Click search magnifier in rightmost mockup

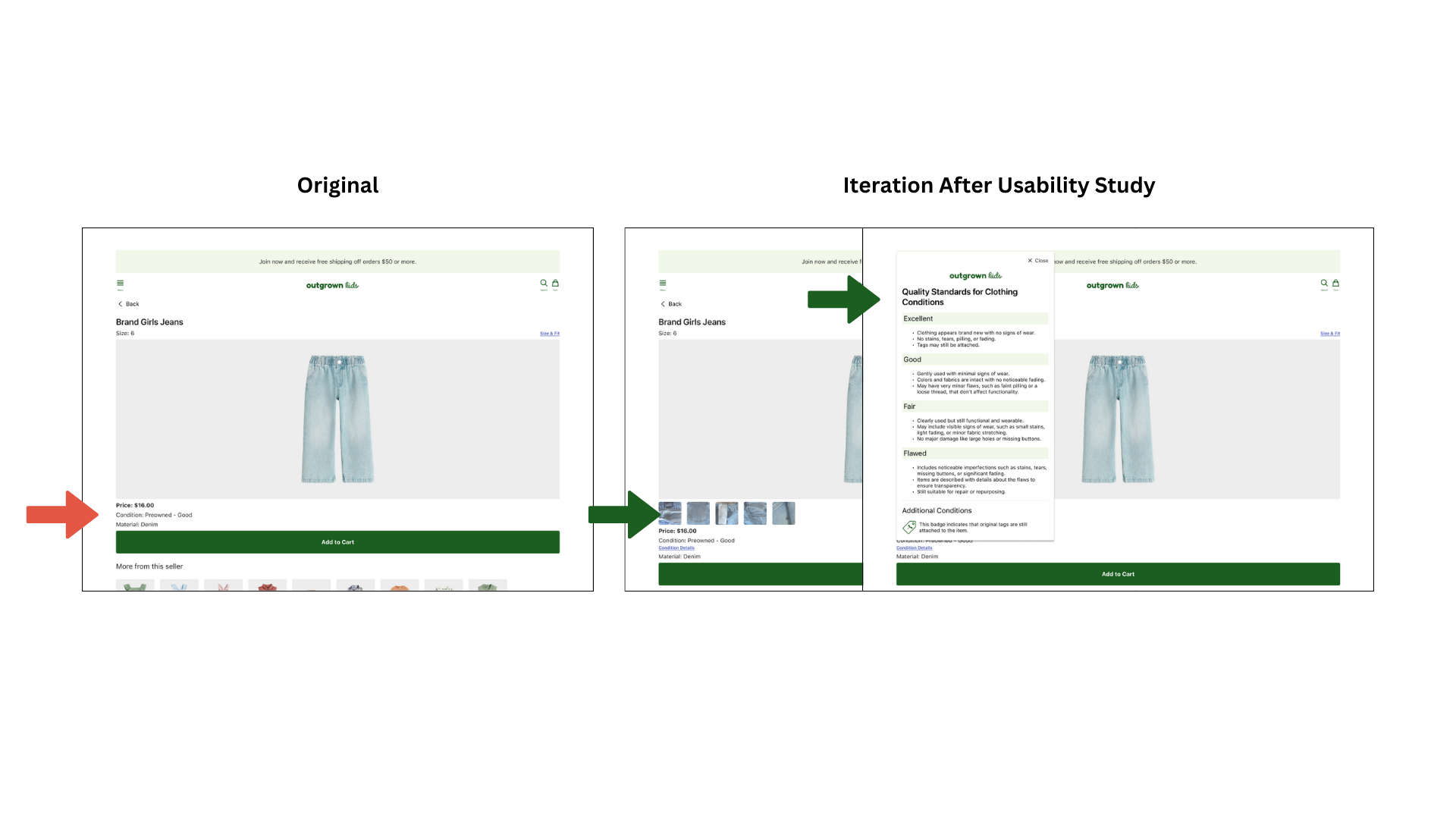[1324, 284]
